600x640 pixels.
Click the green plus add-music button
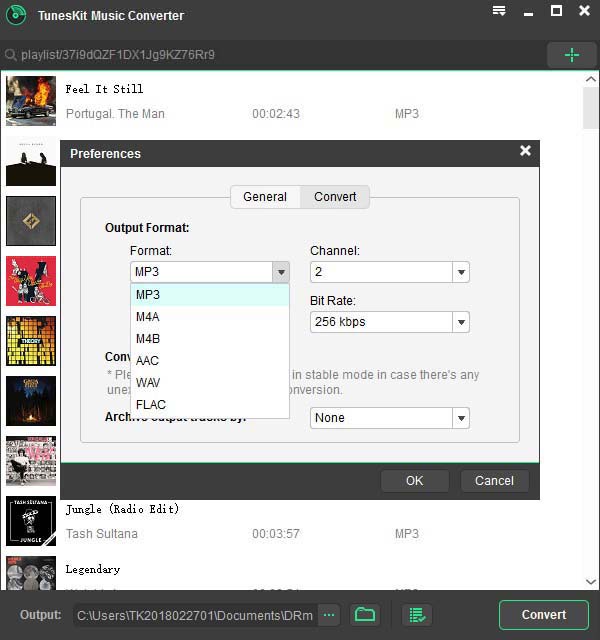tap(571, 55)
